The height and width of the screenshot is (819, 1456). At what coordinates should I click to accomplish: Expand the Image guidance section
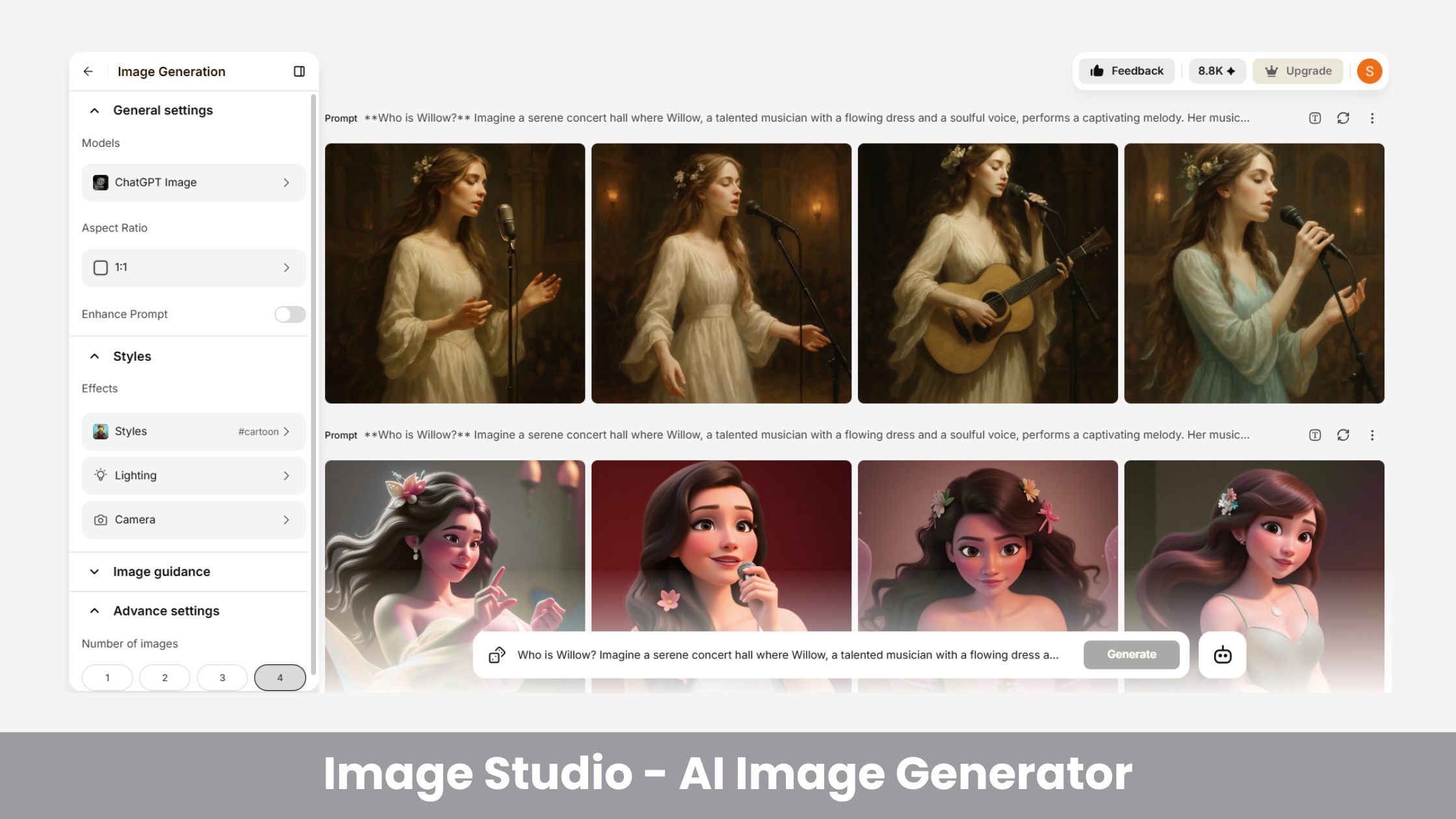click(161, 572)
